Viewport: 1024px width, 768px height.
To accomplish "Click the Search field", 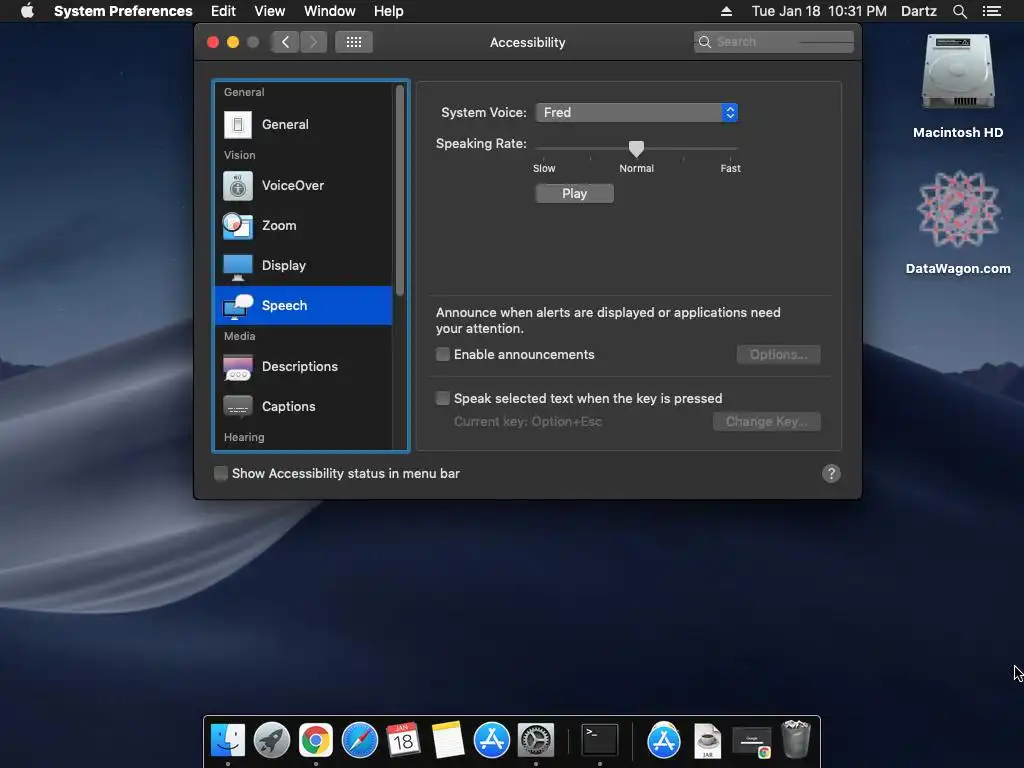I will (774, 42).
